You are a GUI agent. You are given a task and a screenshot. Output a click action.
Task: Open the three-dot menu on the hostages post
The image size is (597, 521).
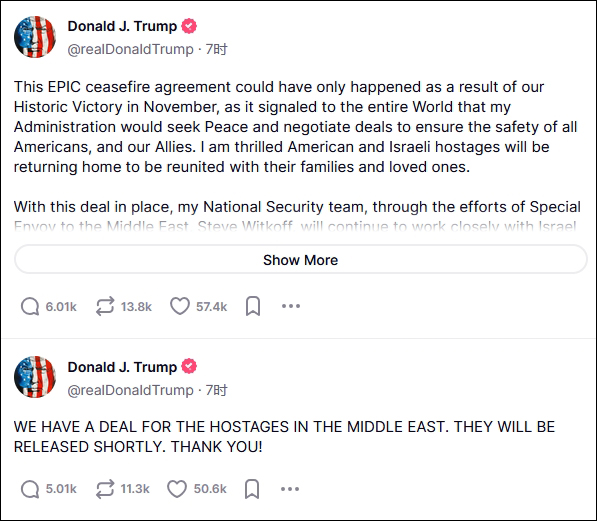(x=290, y=489)
